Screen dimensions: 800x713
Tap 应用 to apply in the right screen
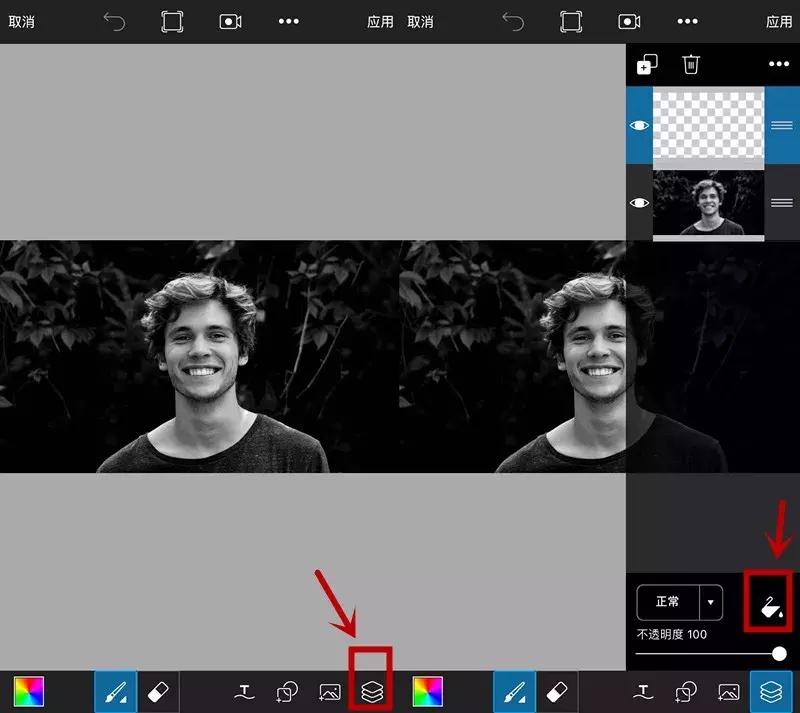(x=778, y=21)
